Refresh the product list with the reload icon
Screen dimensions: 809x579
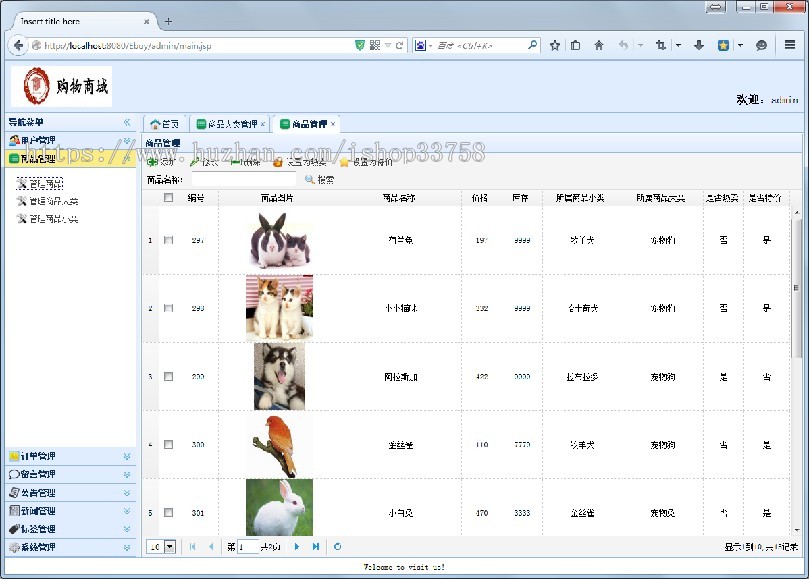tap(337, 546)
